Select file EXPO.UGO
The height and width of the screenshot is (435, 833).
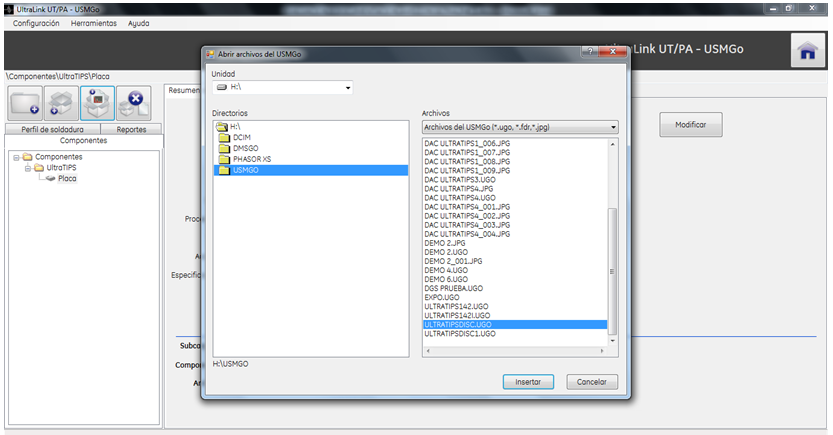point(442,297)
